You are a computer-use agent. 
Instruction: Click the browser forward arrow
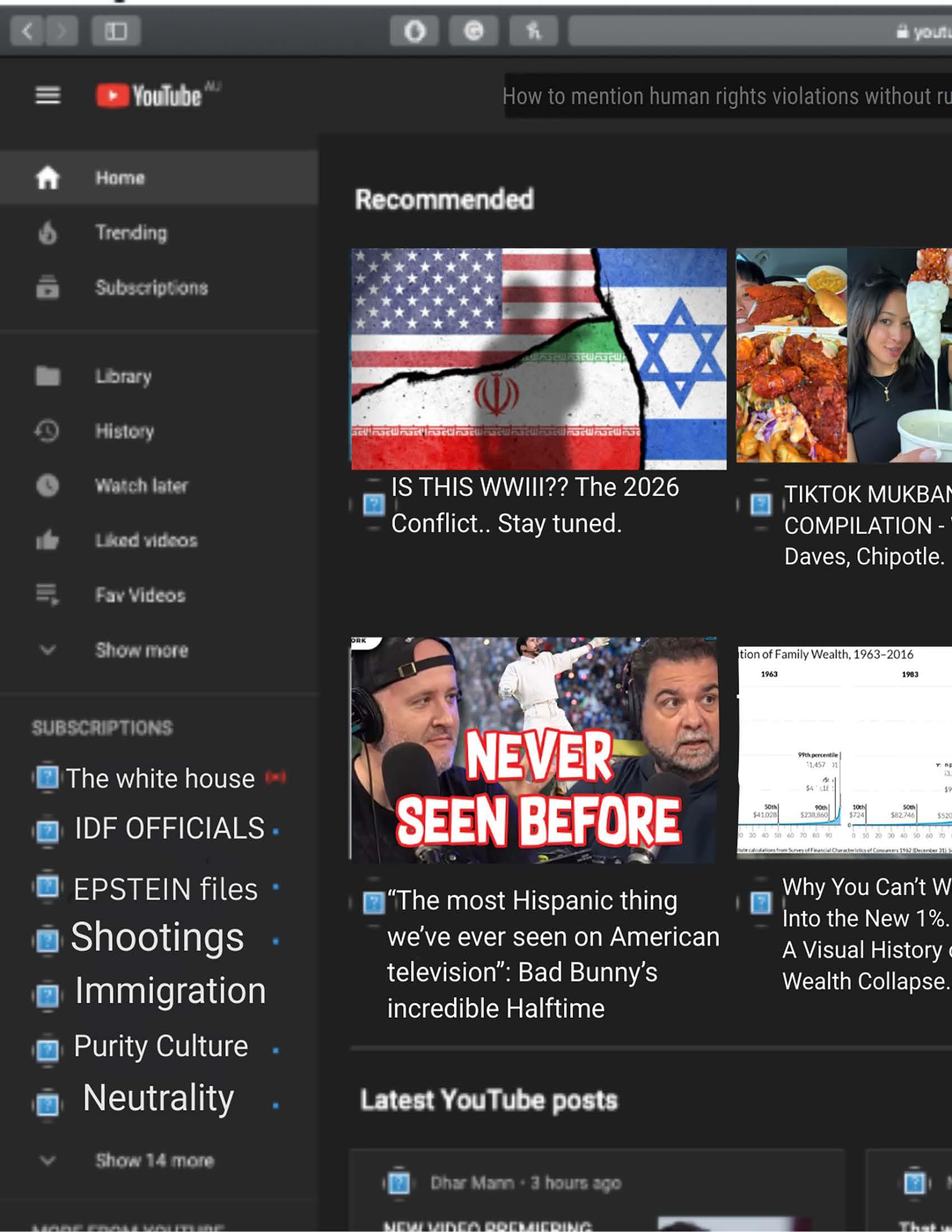click(62, 31)
